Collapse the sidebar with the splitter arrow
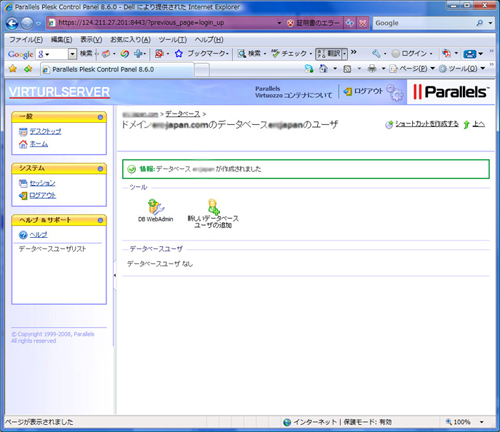 (115, 275)
